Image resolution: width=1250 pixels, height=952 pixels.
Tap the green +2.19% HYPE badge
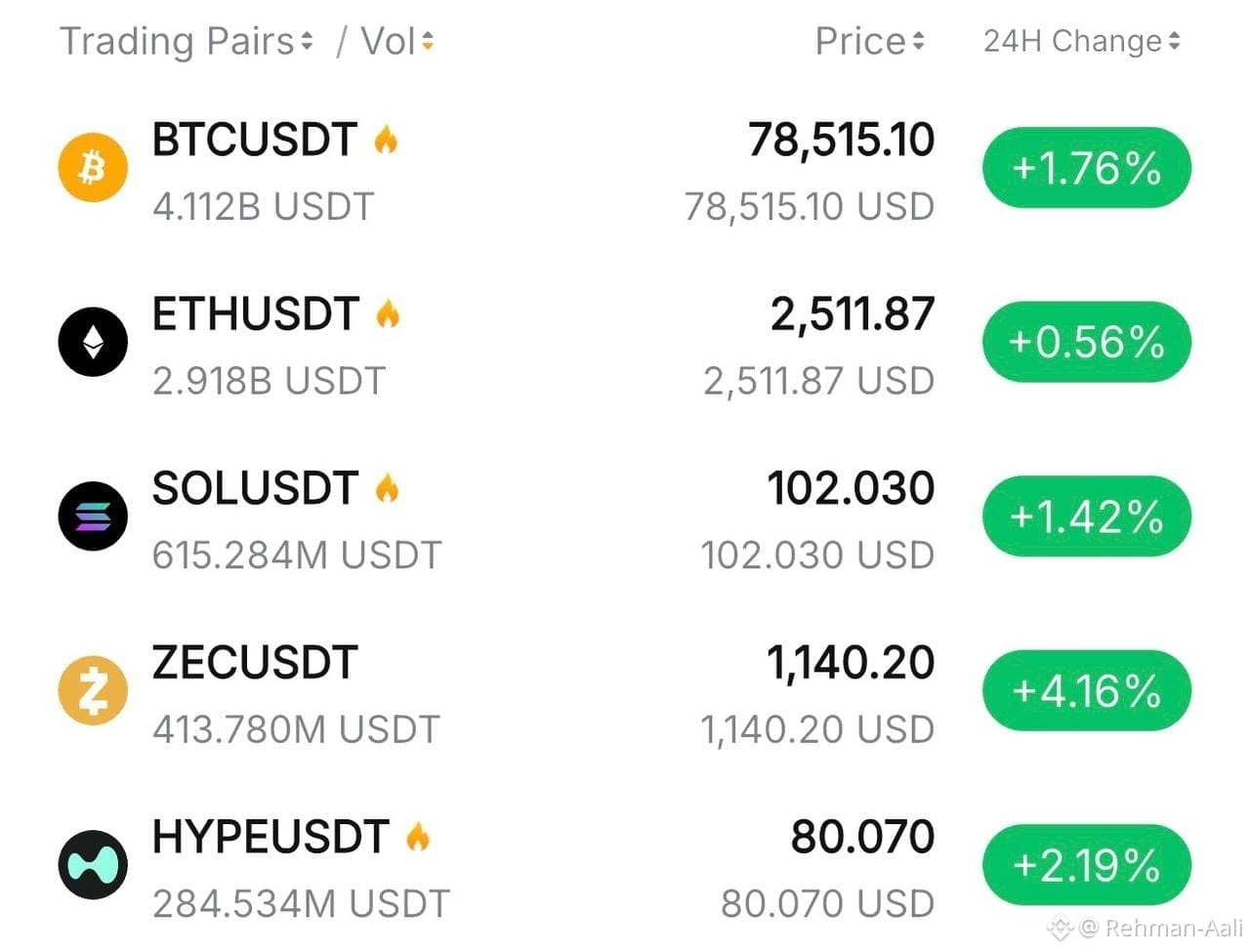(1087, 865)
